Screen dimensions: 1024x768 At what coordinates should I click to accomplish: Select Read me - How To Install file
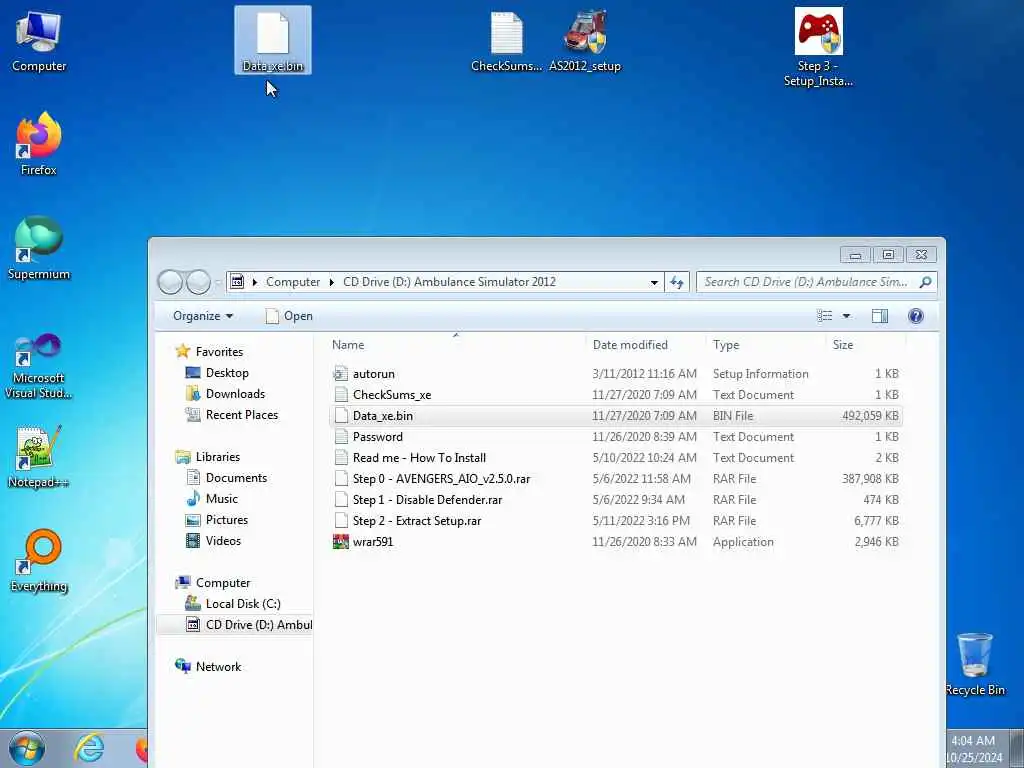(x=616, y=457)
